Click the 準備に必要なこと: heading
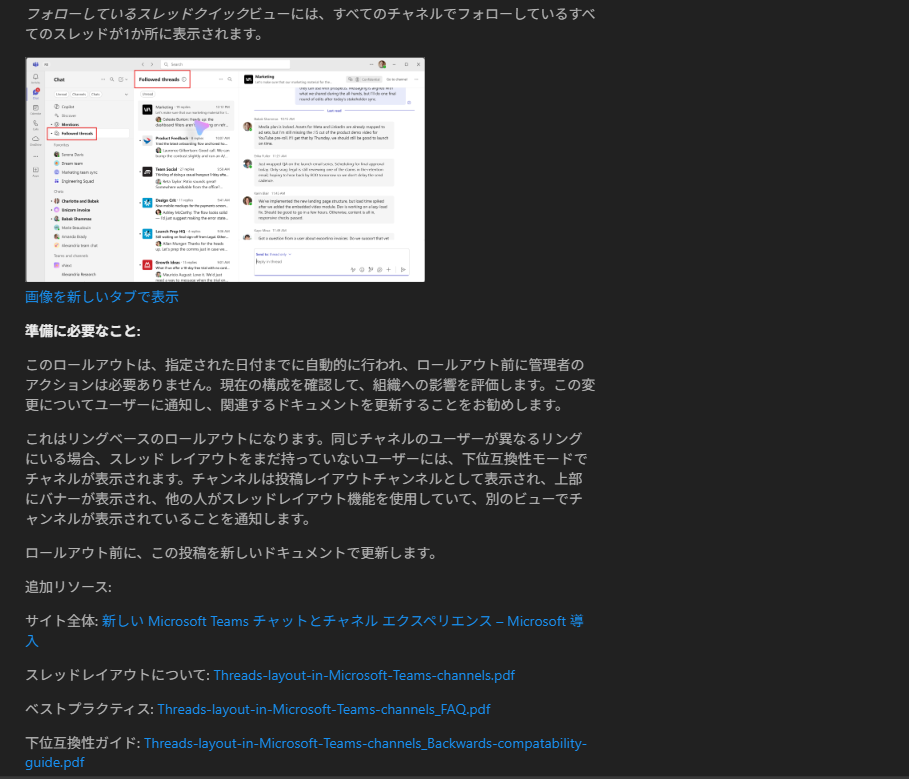The width and height of the screenshot is (909, 779). (x=83, y=331)
